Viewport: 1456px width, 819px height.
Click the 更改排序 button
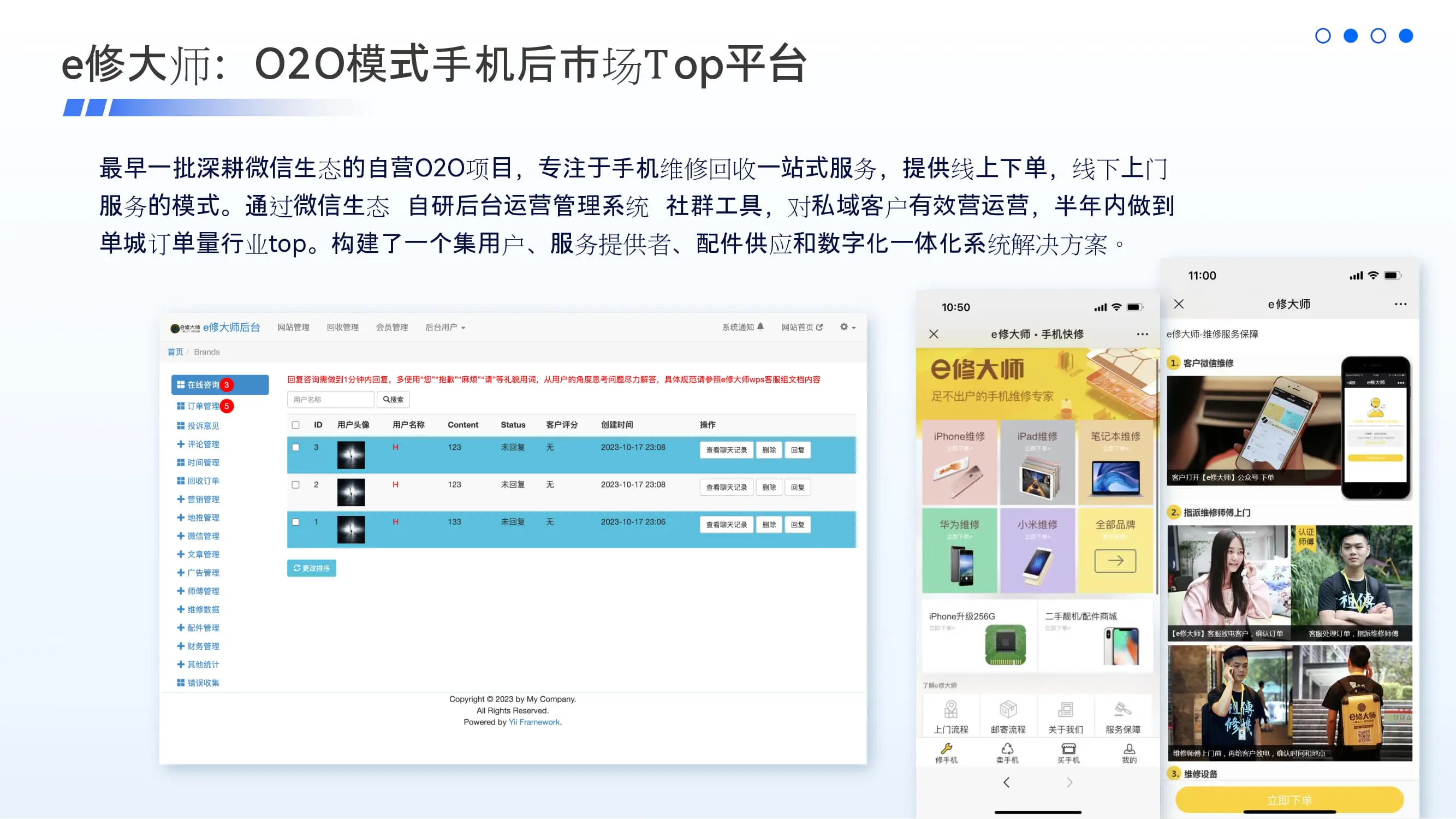311,568
